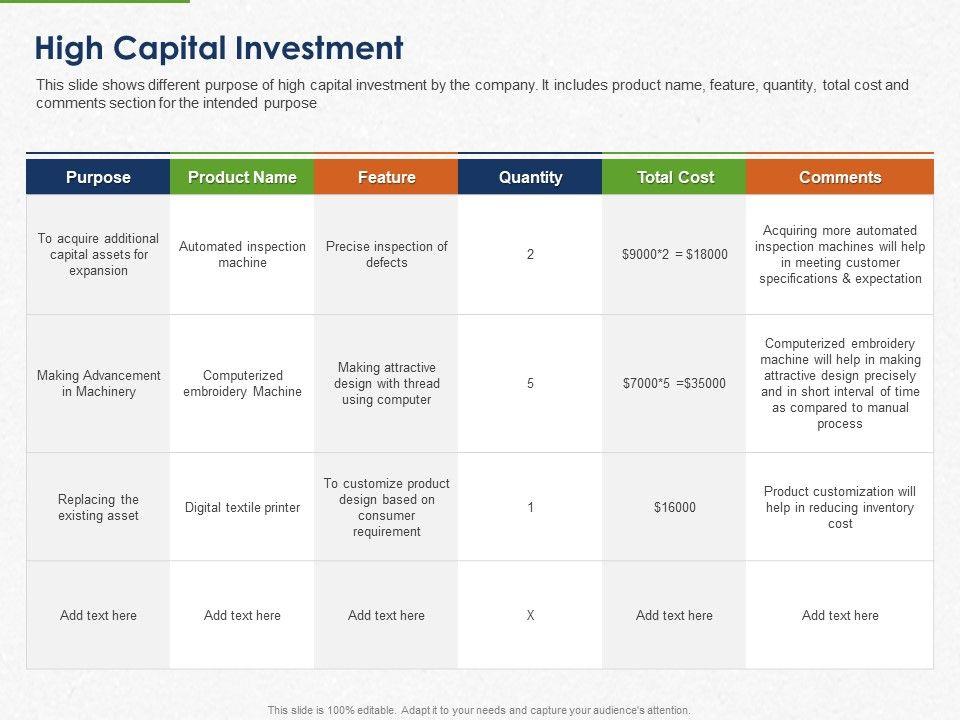960x720 pixels.
Task: Click the Digital textile printer cell
Action: click(x=242, y=508)
